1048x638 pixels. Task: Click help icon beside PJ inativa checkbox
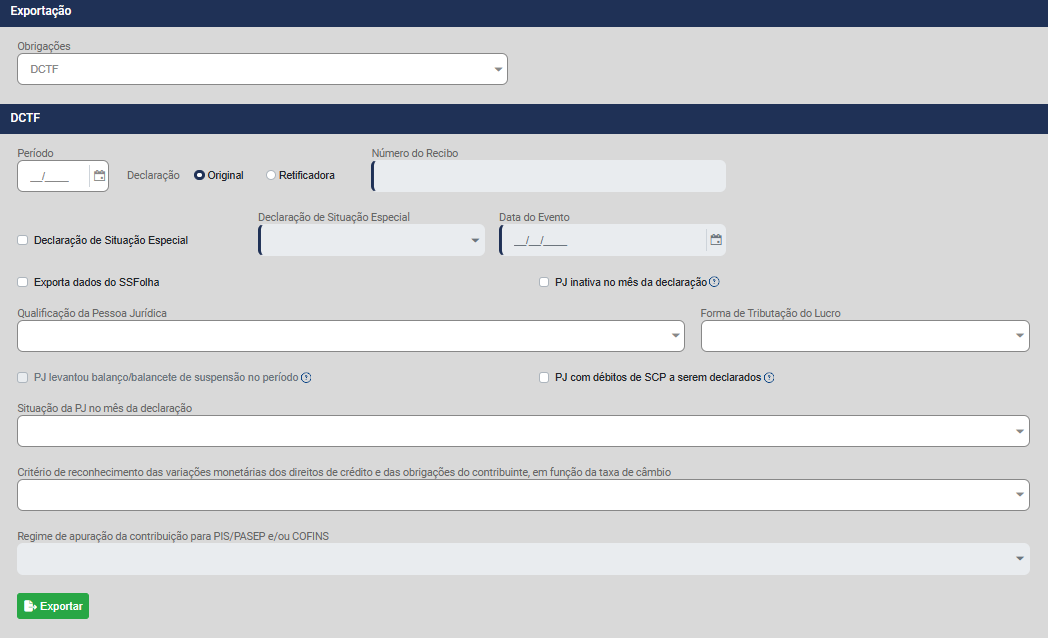[x=714, y=282]
